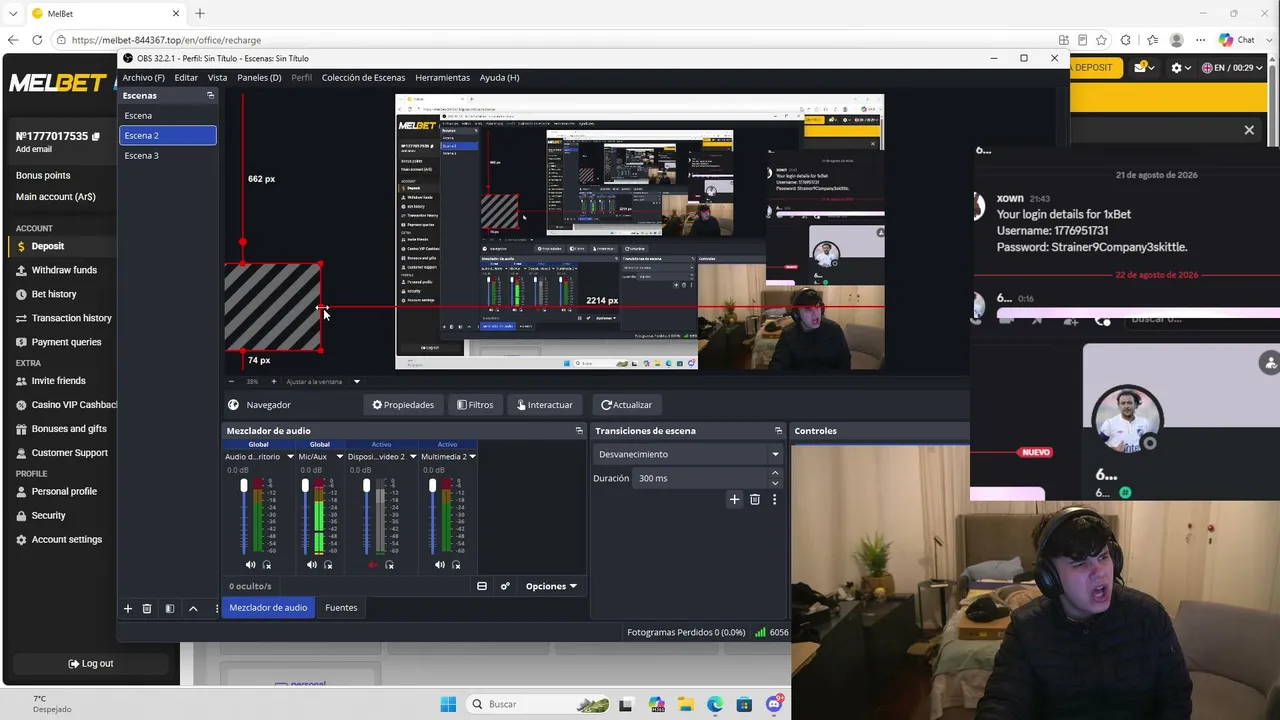Viewport: 1280px width, 720px height.
Task: Zoom in the preview with plus icon
Action: pos(273,381)
